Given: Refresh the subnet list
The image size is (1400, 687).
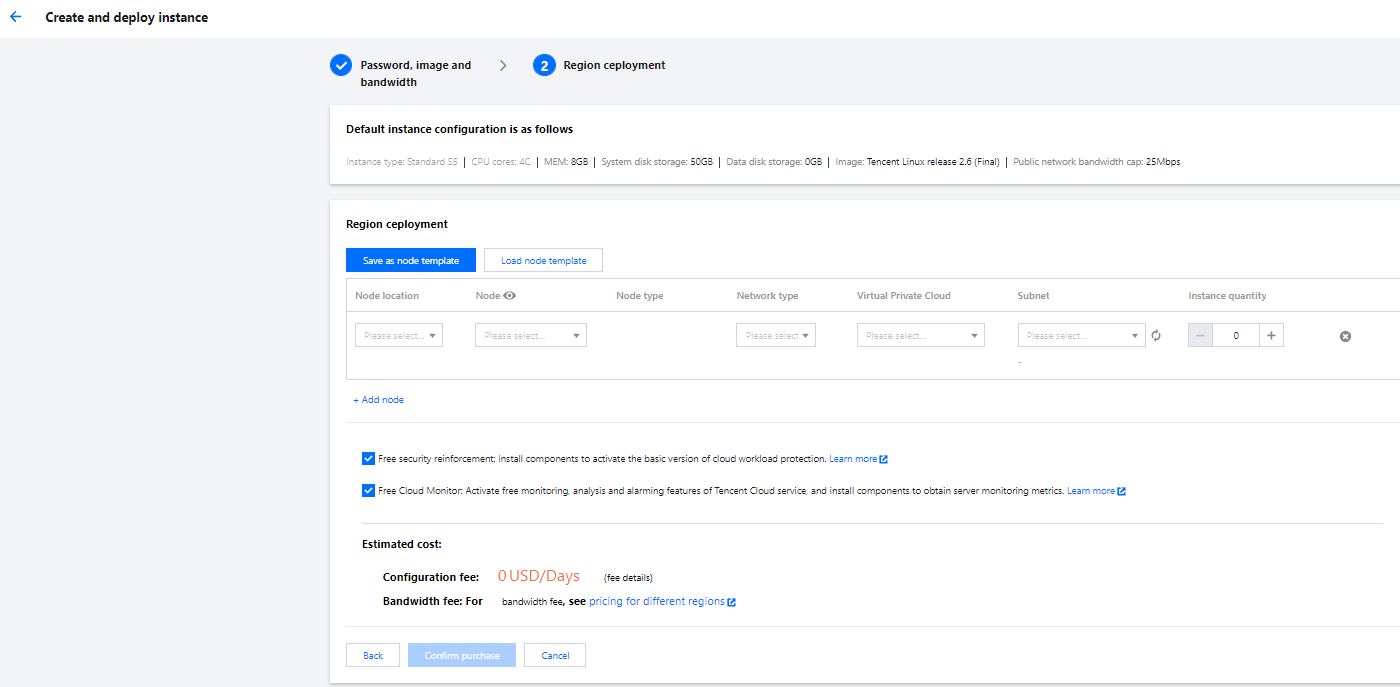Looking at the screenshot, I should [x=1156, y=336].
